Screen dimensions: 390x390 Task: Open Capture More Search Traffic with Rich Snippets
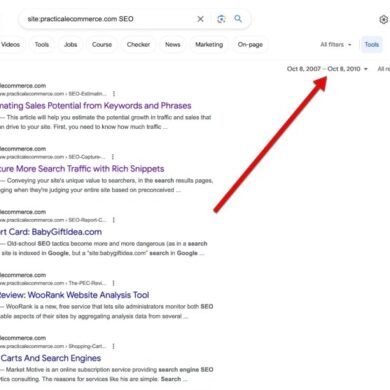pyautogui.click(x=82, y=169)
